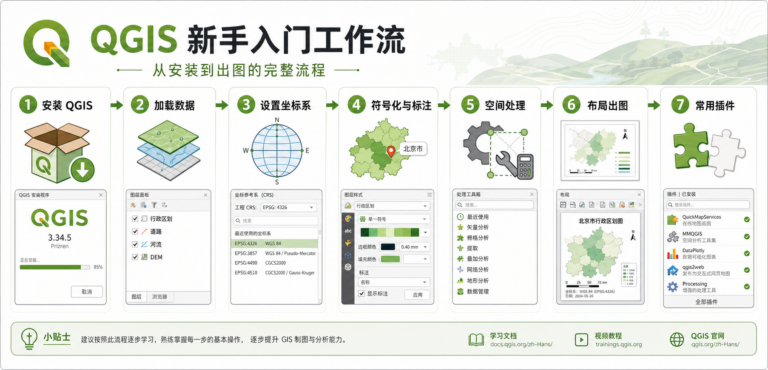Click the 取消 button in the installer
This screenshot has width=768, height=370.
click(x=87, y=292)
